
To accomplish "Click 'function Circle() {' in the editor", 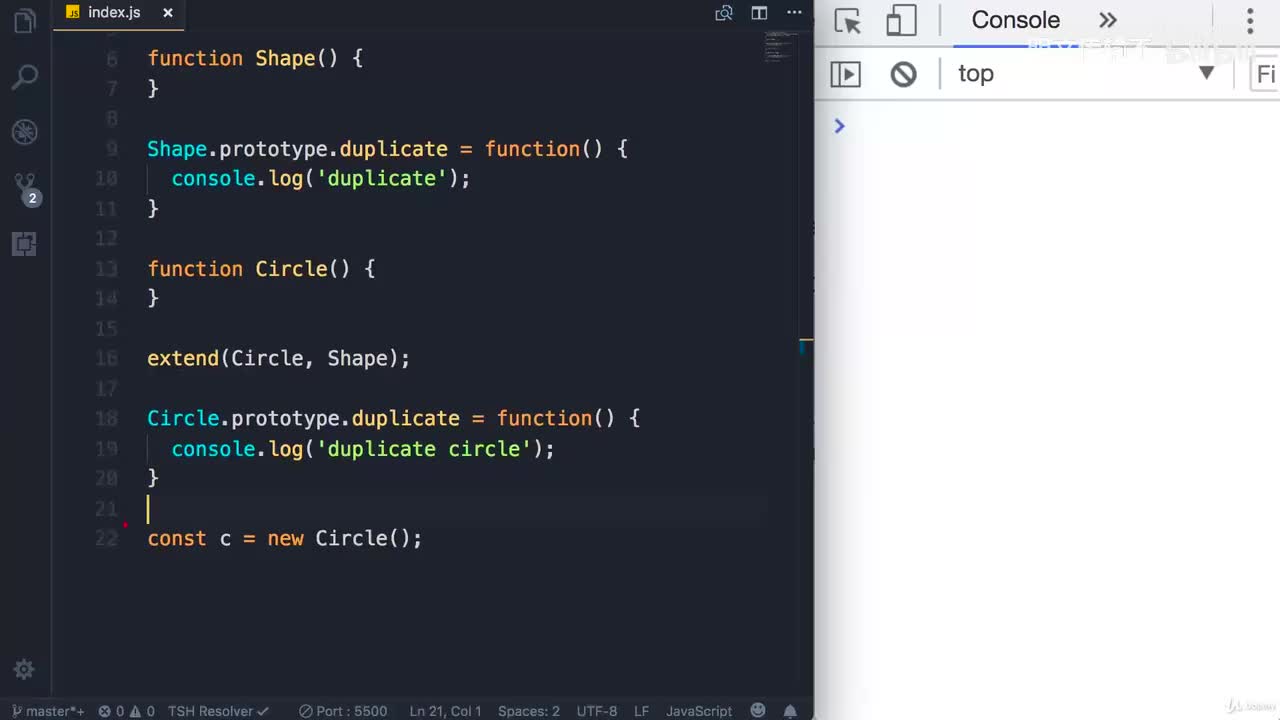I will point(261,268).
